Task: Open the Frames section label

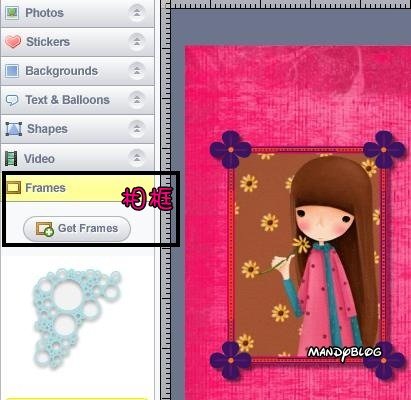Action: (45, 188)
